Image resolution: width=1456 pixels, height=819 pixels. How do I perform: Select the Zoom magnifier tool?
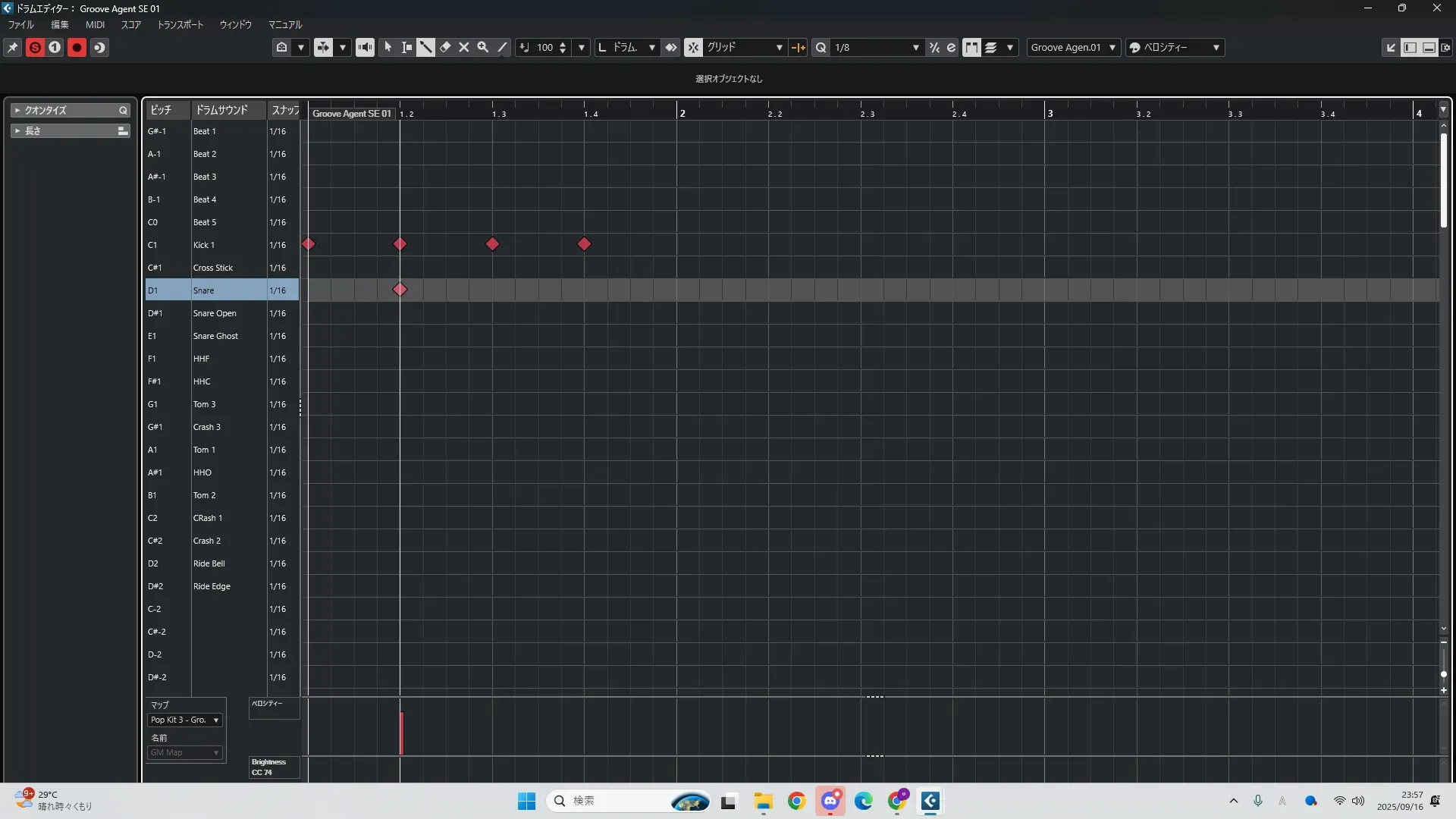[483, 47]
